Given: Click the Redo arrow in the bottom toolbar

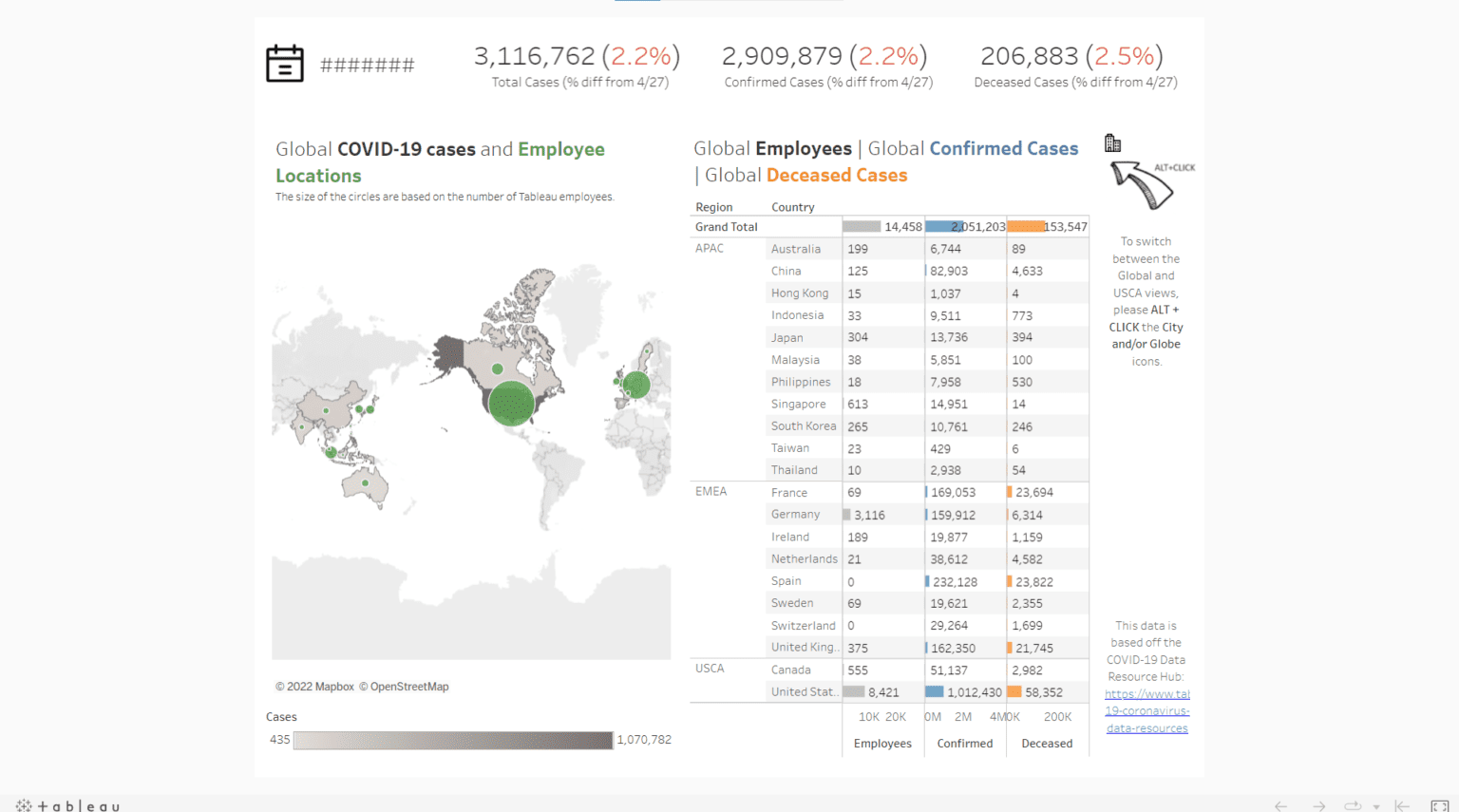Looking at the screenshot, I should pyautogui.click(x=1318, y=805).
